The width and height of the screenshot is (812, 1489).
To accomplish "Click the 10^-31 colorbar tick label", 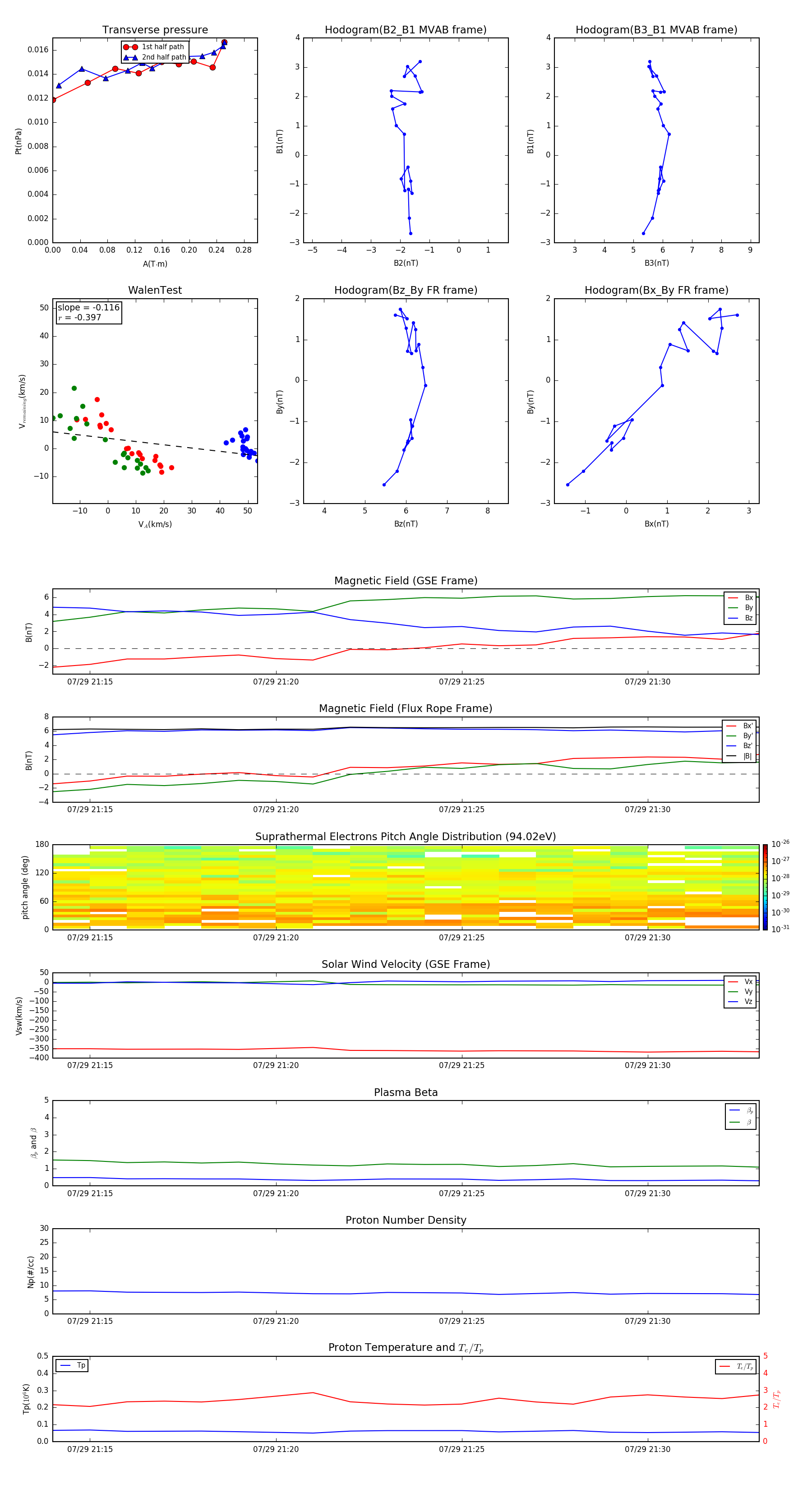I will click(x=780, y=929).
